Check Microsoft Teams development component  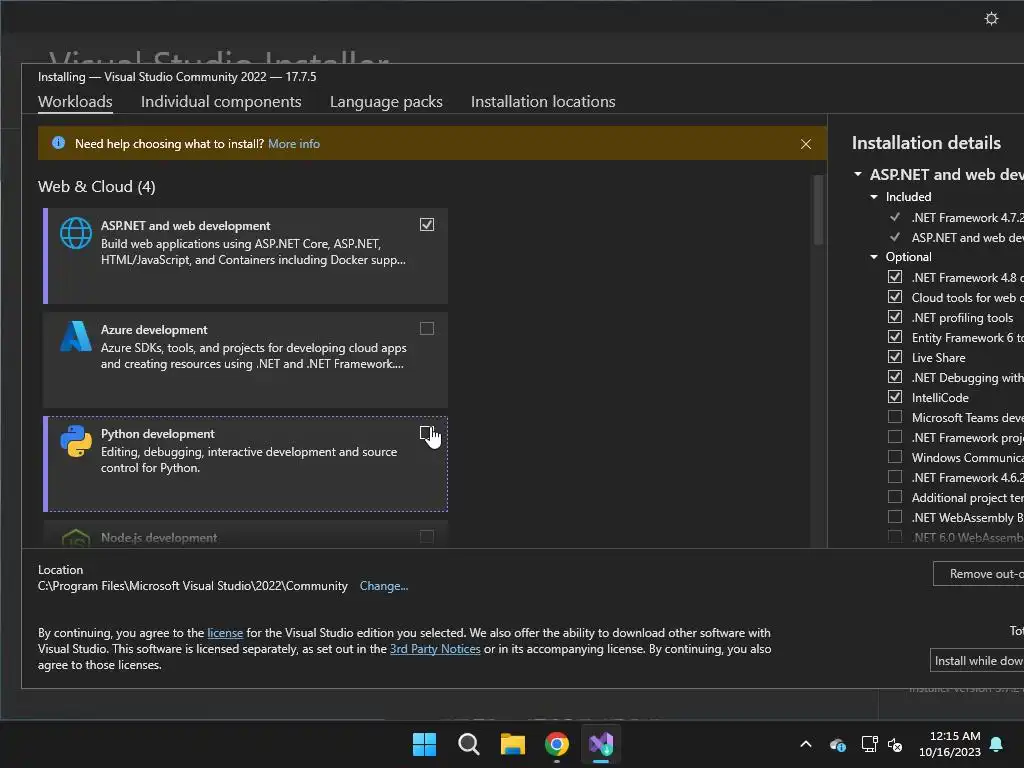coord(895,417)
